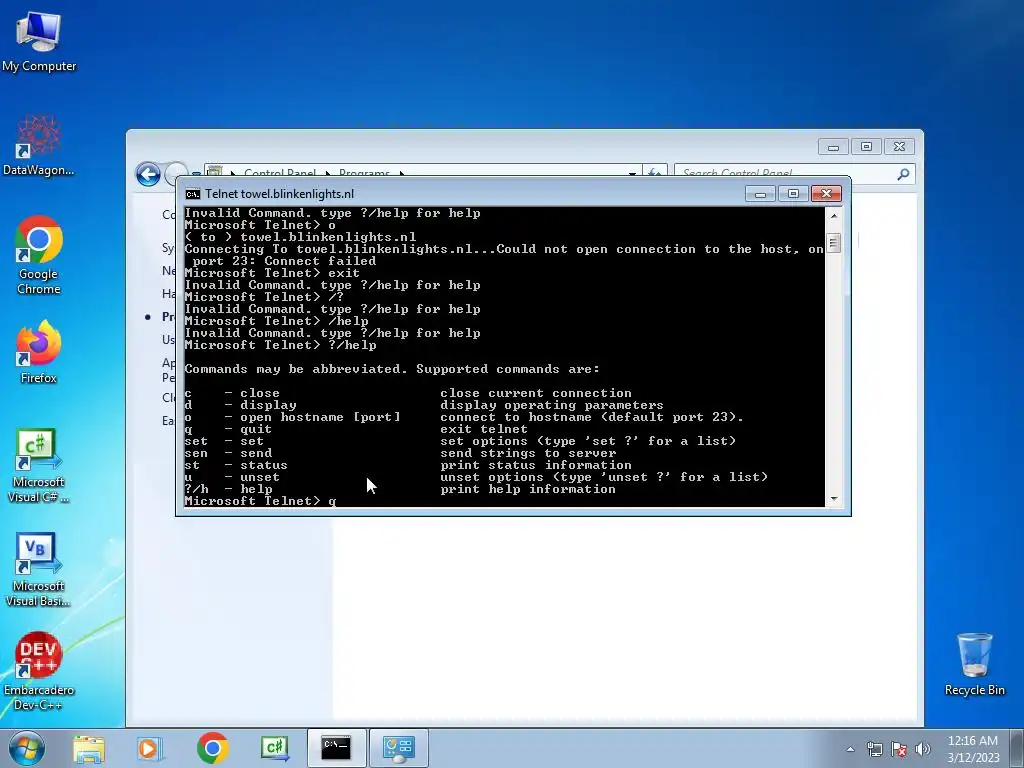Open My Computer desktop icon
Viewport: 1024px width, 768px height.
[x=39, y=42]
